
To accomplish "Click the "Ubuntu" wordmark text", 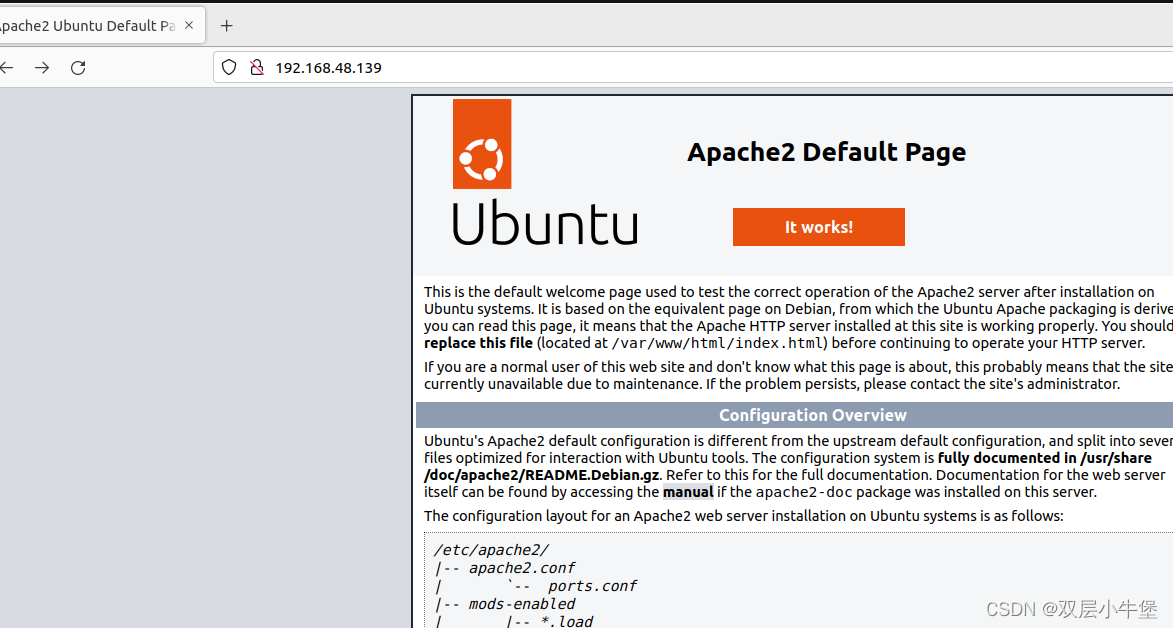I will pos(545,223).
